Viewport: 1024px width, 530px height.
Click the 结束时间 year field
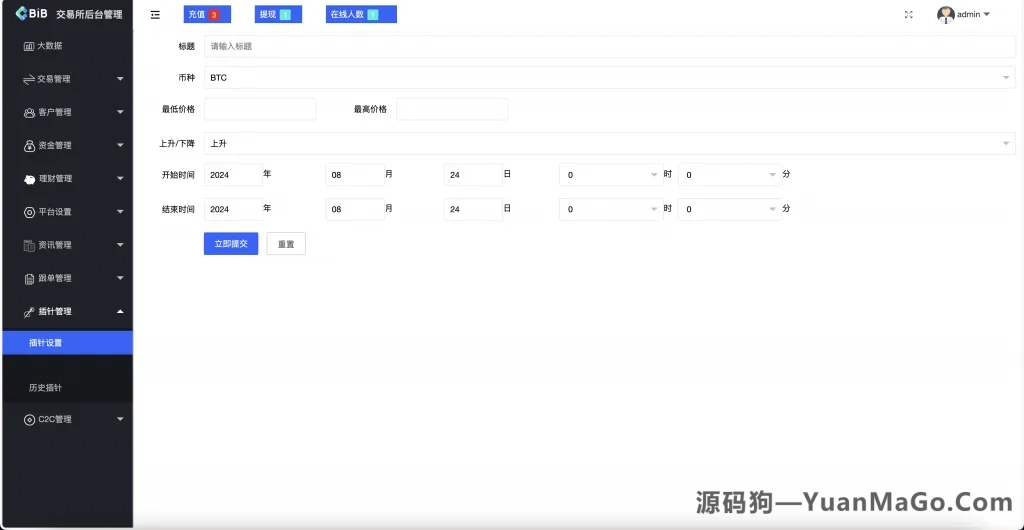tap(233, 210)
